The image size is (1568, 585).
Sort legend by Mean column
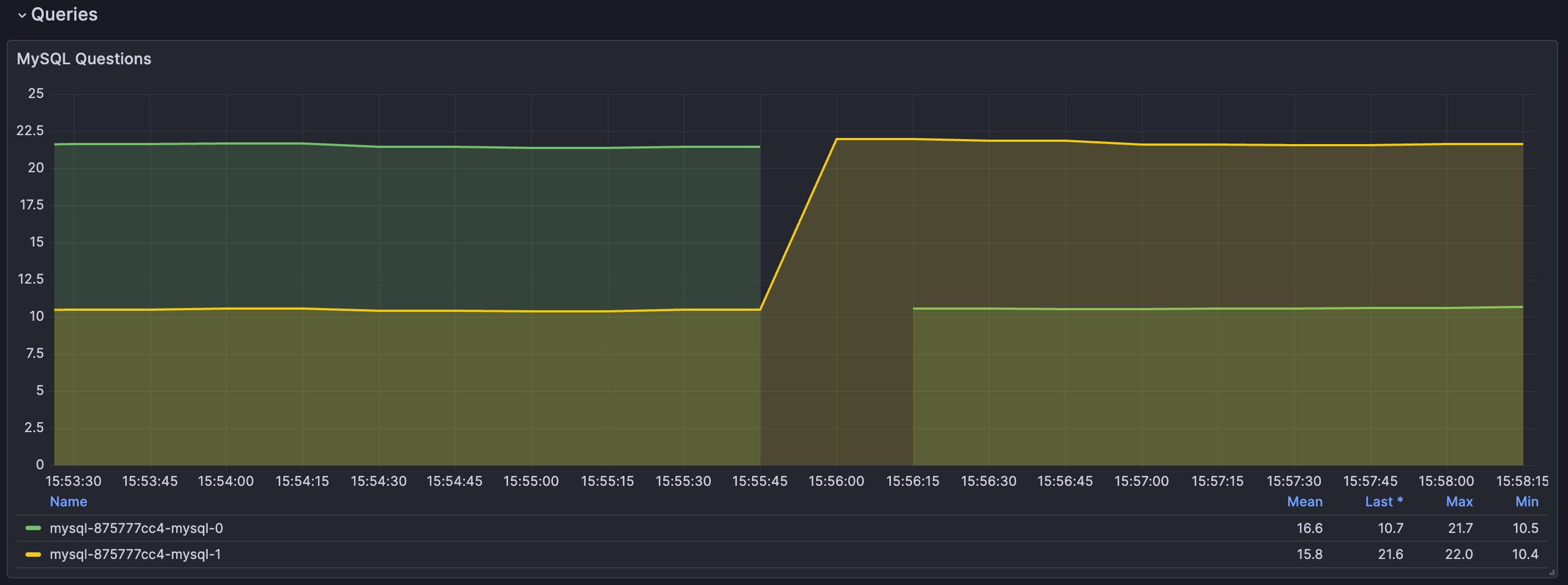coord(1304,502)
